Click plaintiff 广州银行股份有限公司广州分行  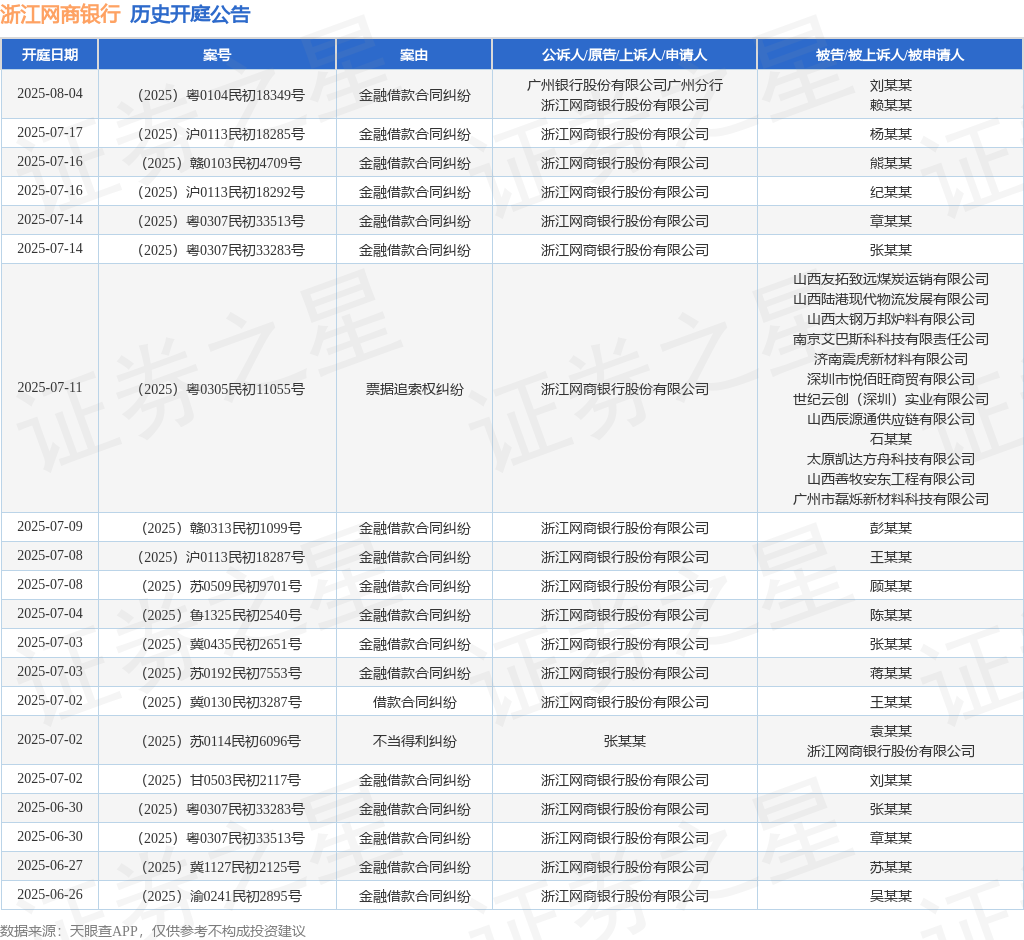point(624,86)
